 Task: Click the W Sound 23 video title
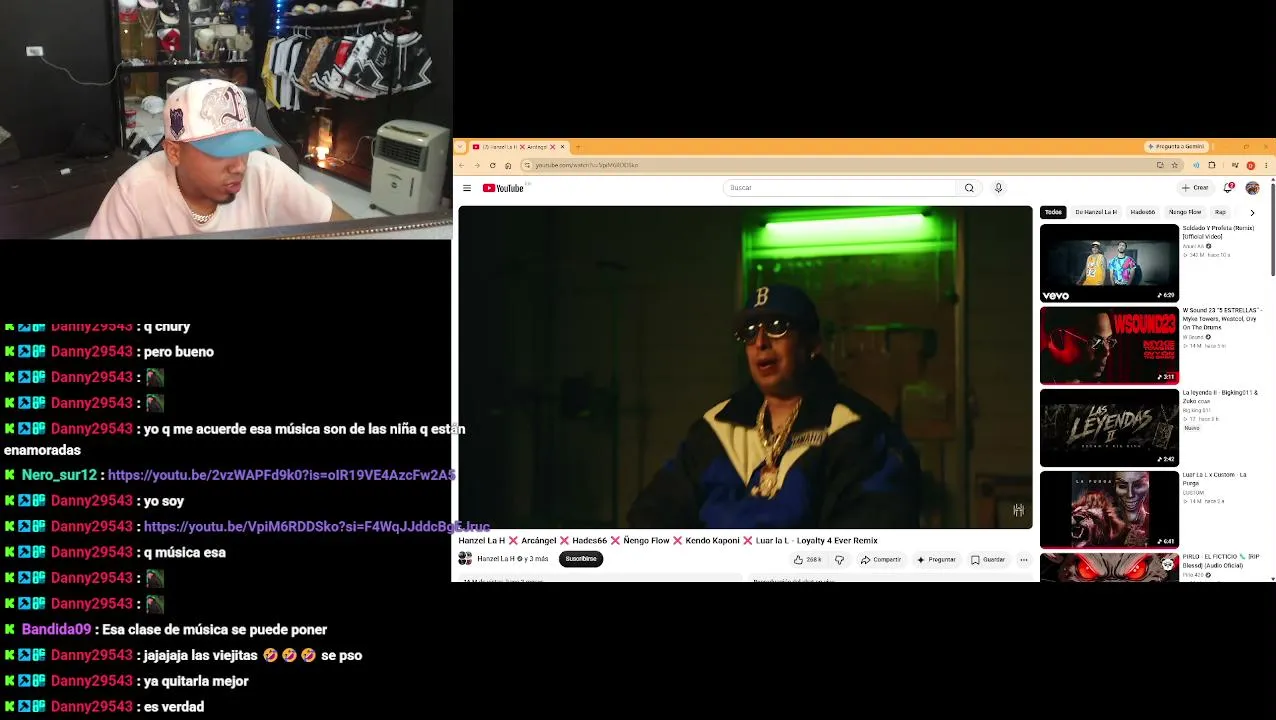pyautogui.click(x=1221, y=318)
